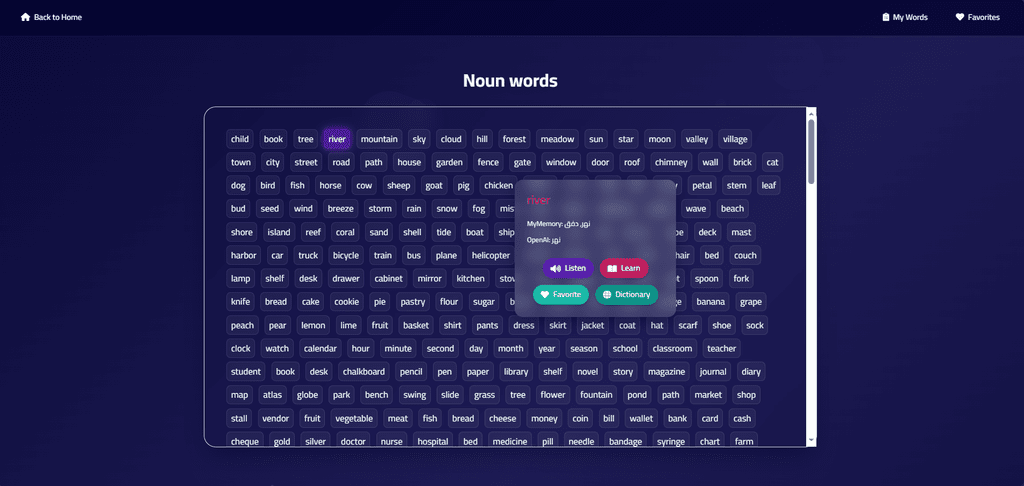Select the word 'village'

click(x=735, y=139)
